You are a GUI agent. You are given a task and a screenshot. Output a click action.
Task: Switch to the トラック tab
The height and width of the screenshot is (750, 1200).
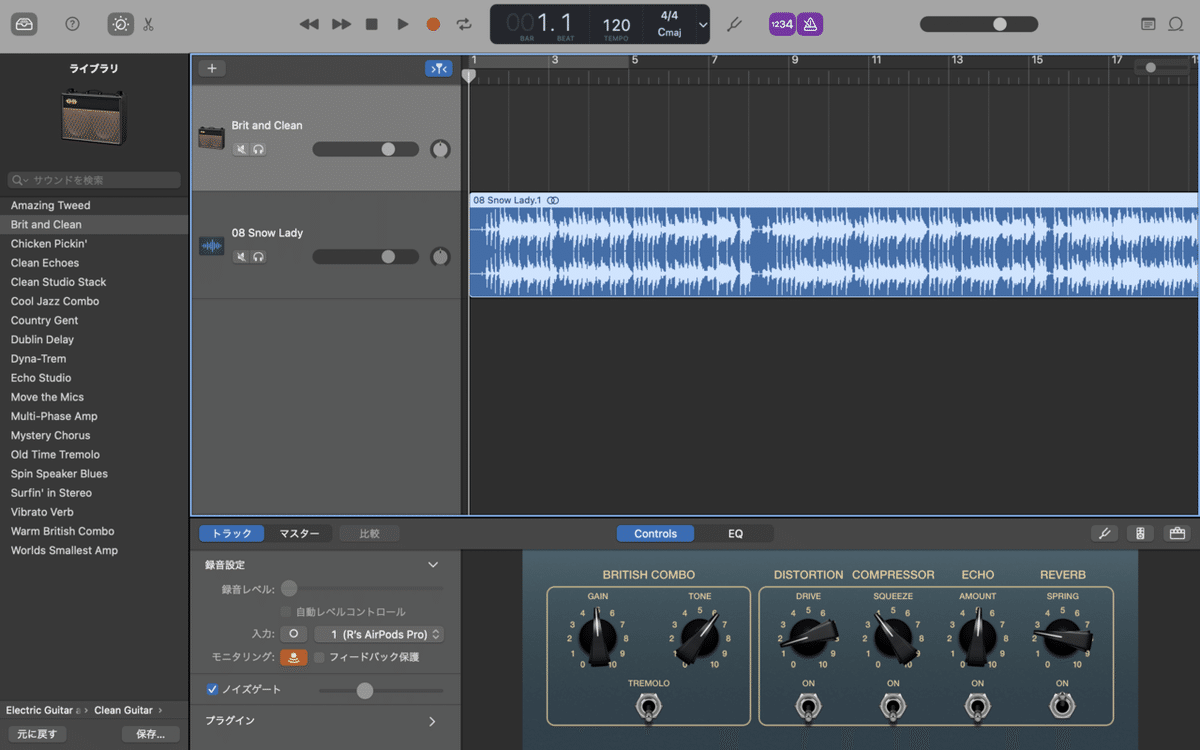click(x=232, y=533)
